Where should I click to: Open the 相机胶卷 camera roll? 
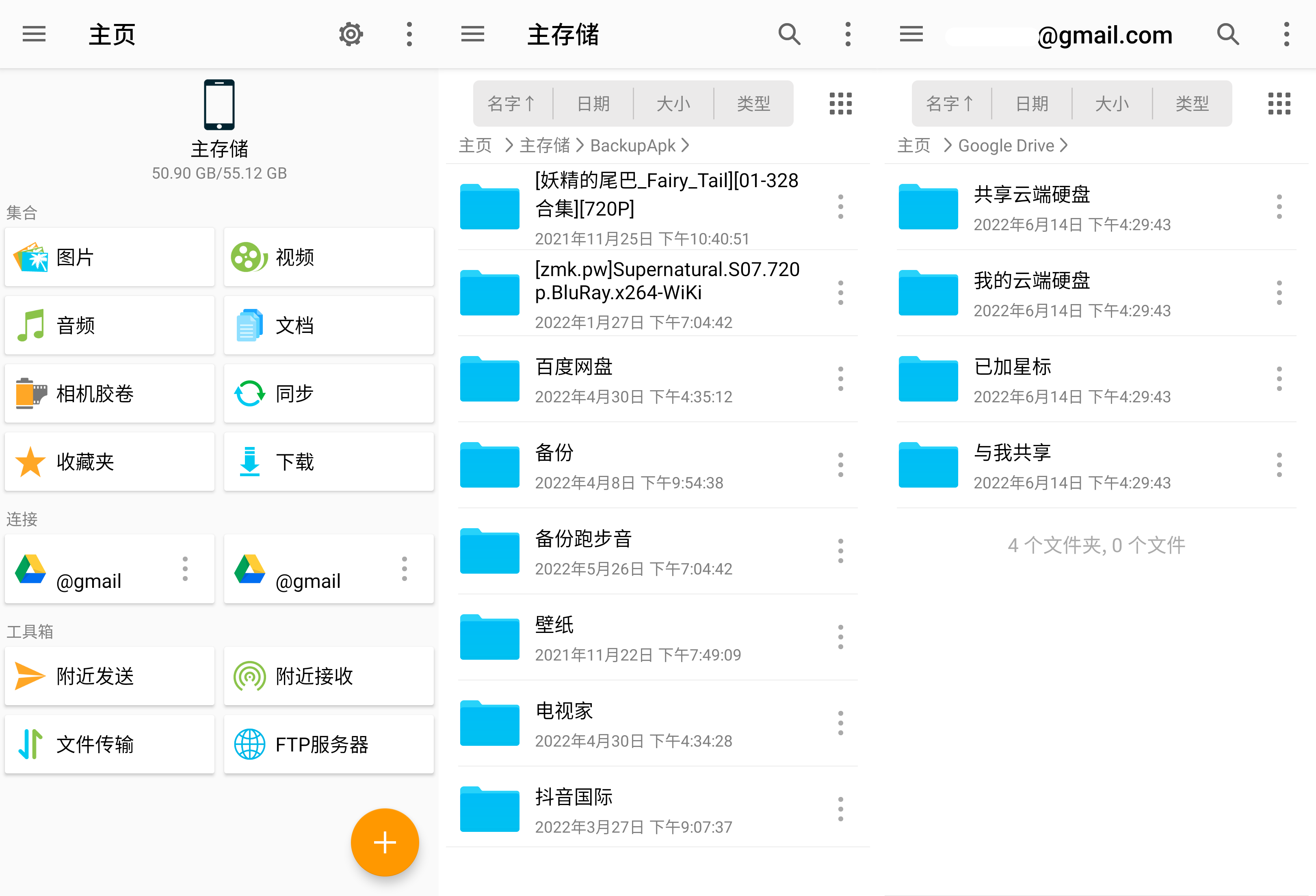click(x=109, y=393)
